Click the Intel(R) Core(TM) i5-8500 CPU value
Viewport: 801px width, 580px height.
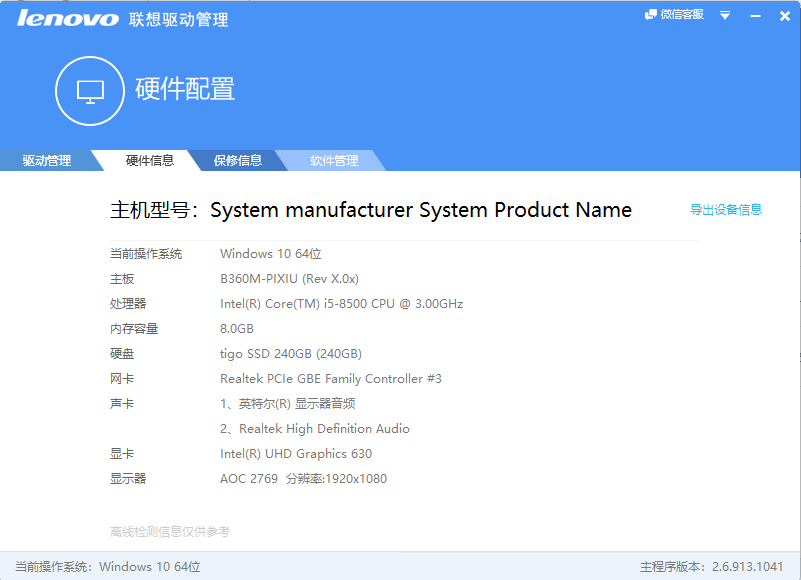341,304
